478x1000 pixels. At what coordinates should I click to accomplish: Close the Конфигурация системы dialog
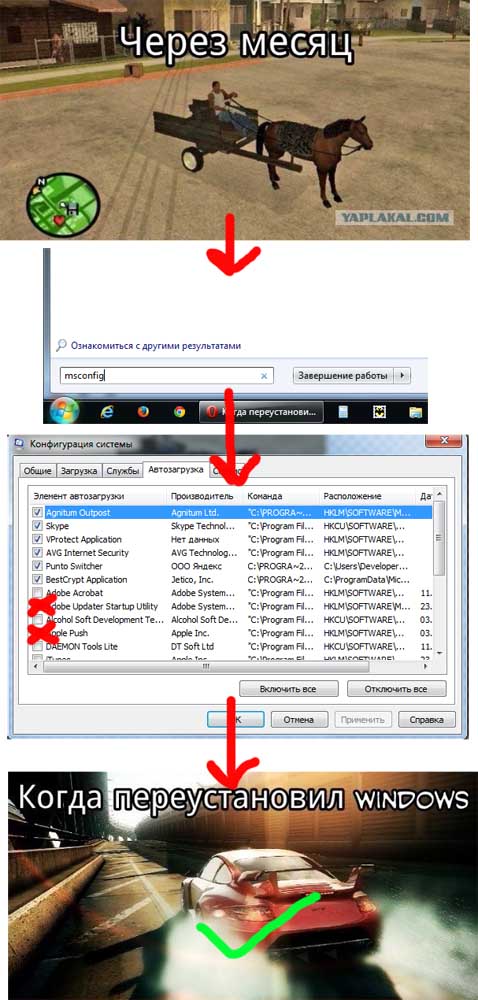pos(443,441)
